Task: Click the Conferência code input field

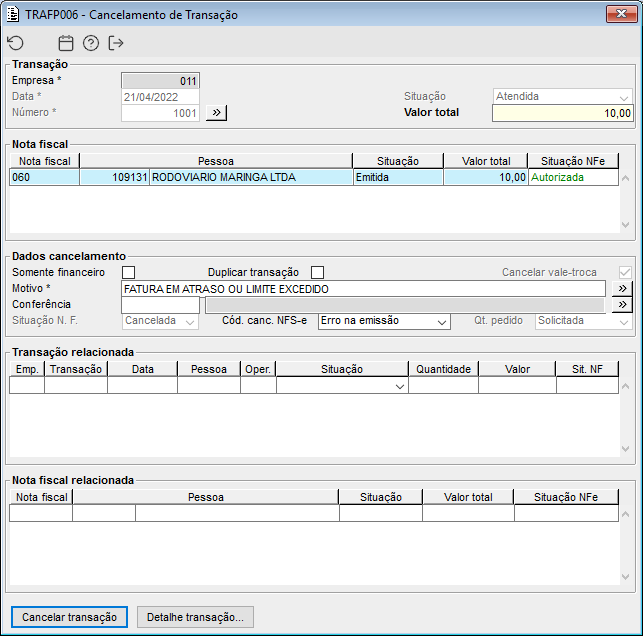Action: tap(160, 305)
